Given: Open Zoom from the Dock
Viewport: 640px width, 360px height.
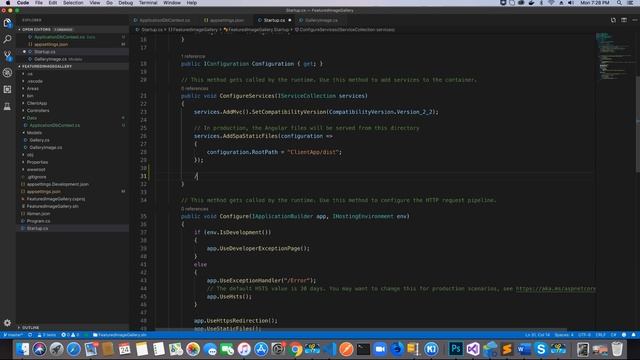Looking at the screenshot, I should click(380, 349).
